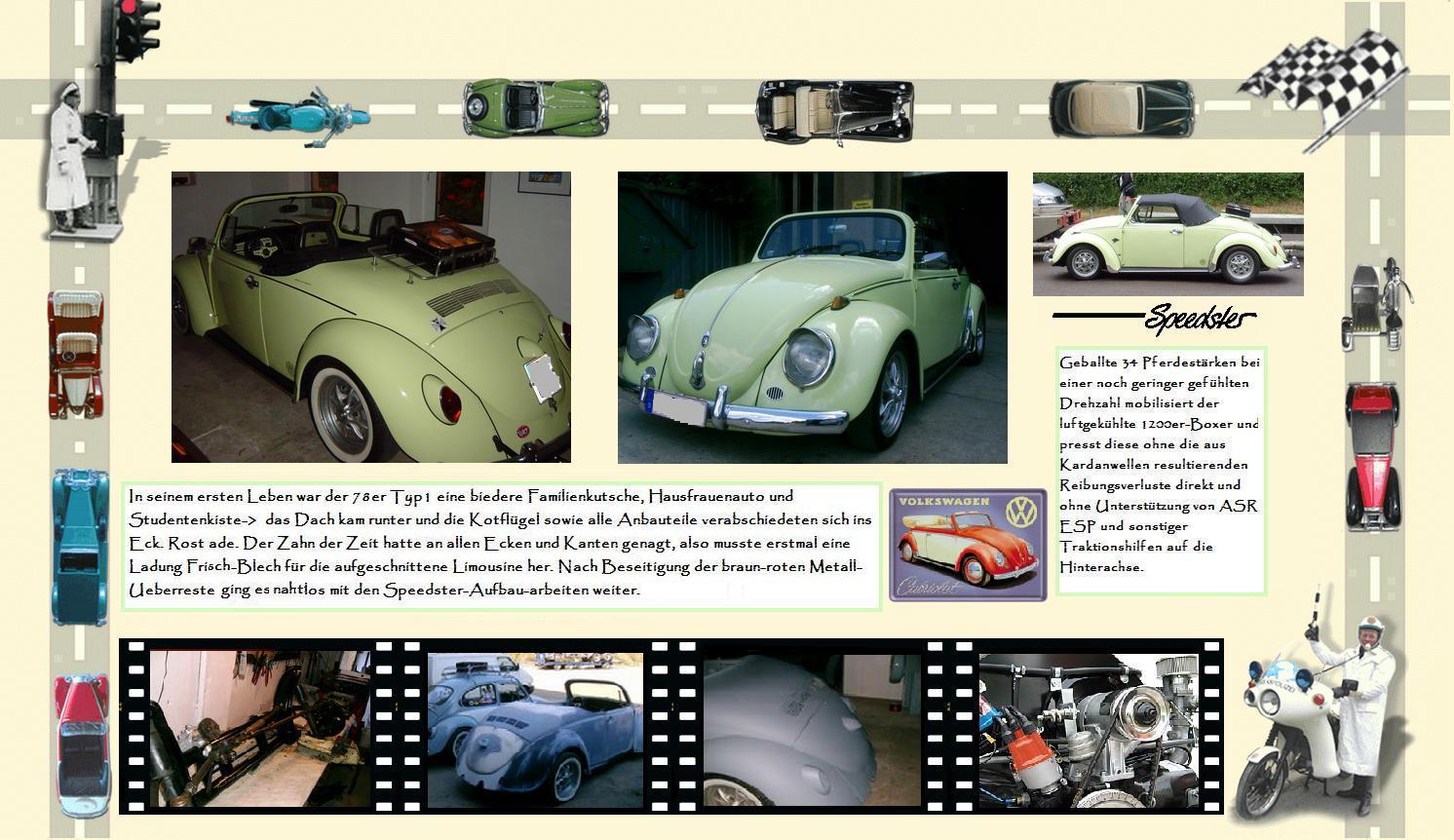Select the red roadster on the right road
This screenshot has height=840, width=1454.
coord(1372,456)
